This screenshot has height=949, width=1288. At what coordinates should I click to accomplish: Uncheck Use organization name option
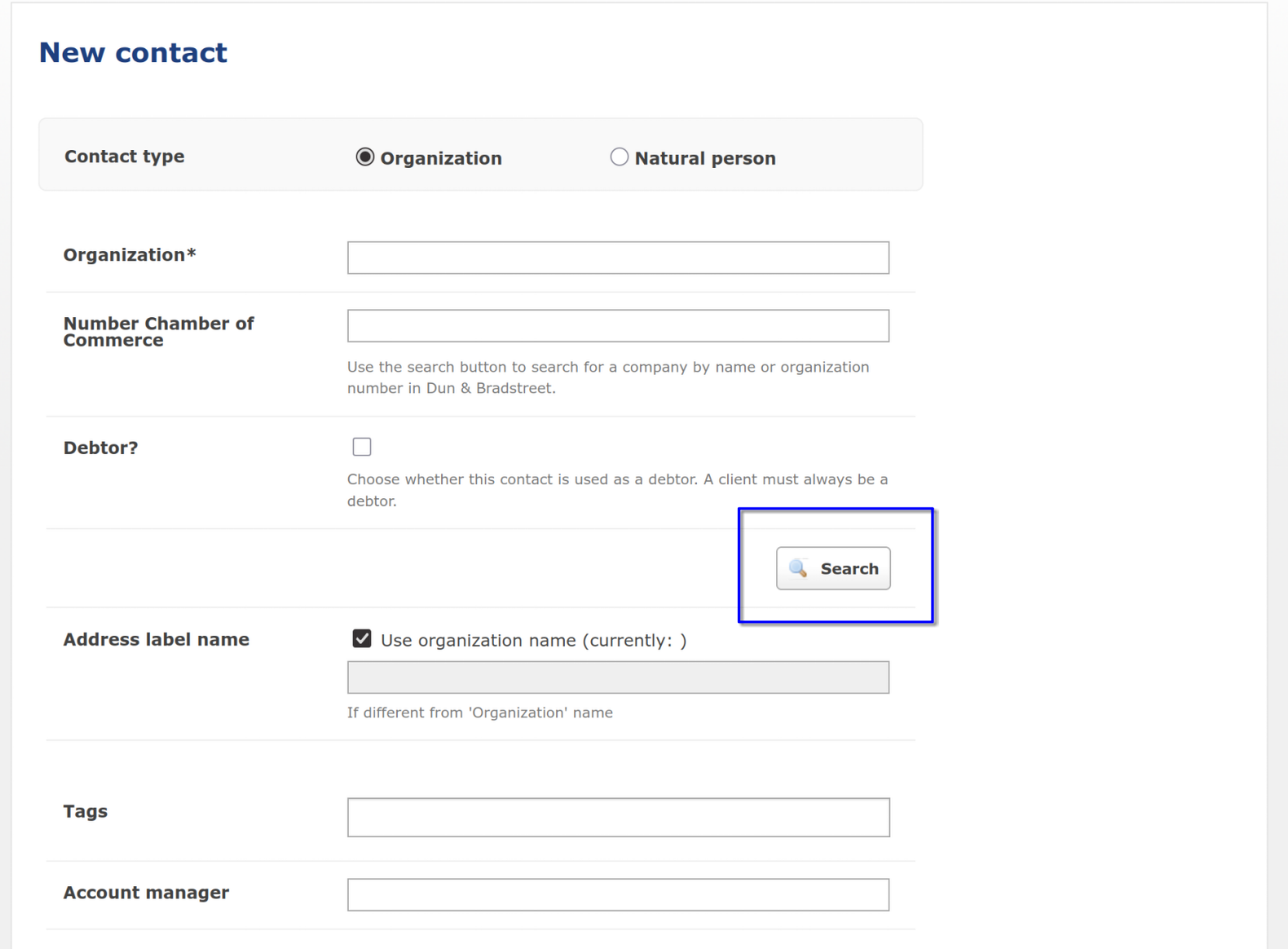pyautogui.click(x=362, y=637)
